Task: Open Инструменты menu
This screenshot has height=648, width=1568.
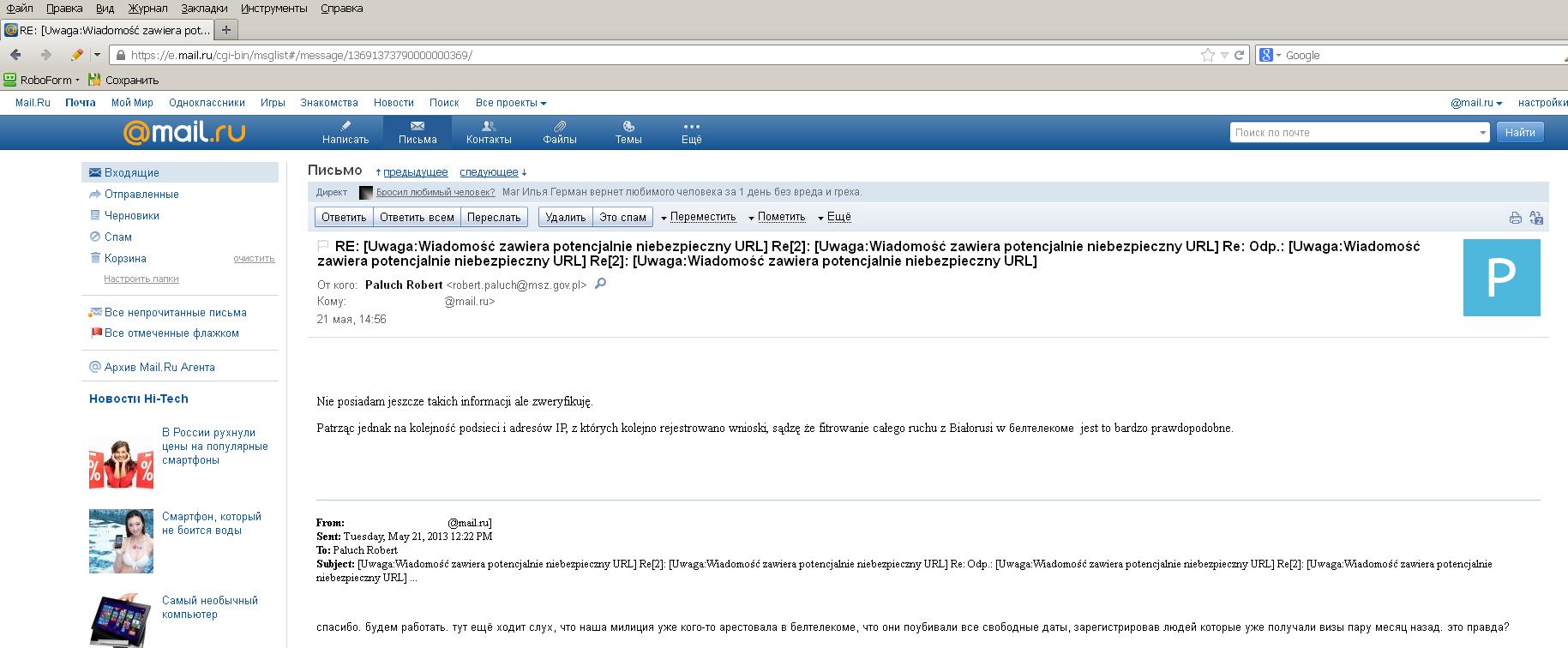Action: (x=274, y=8)
